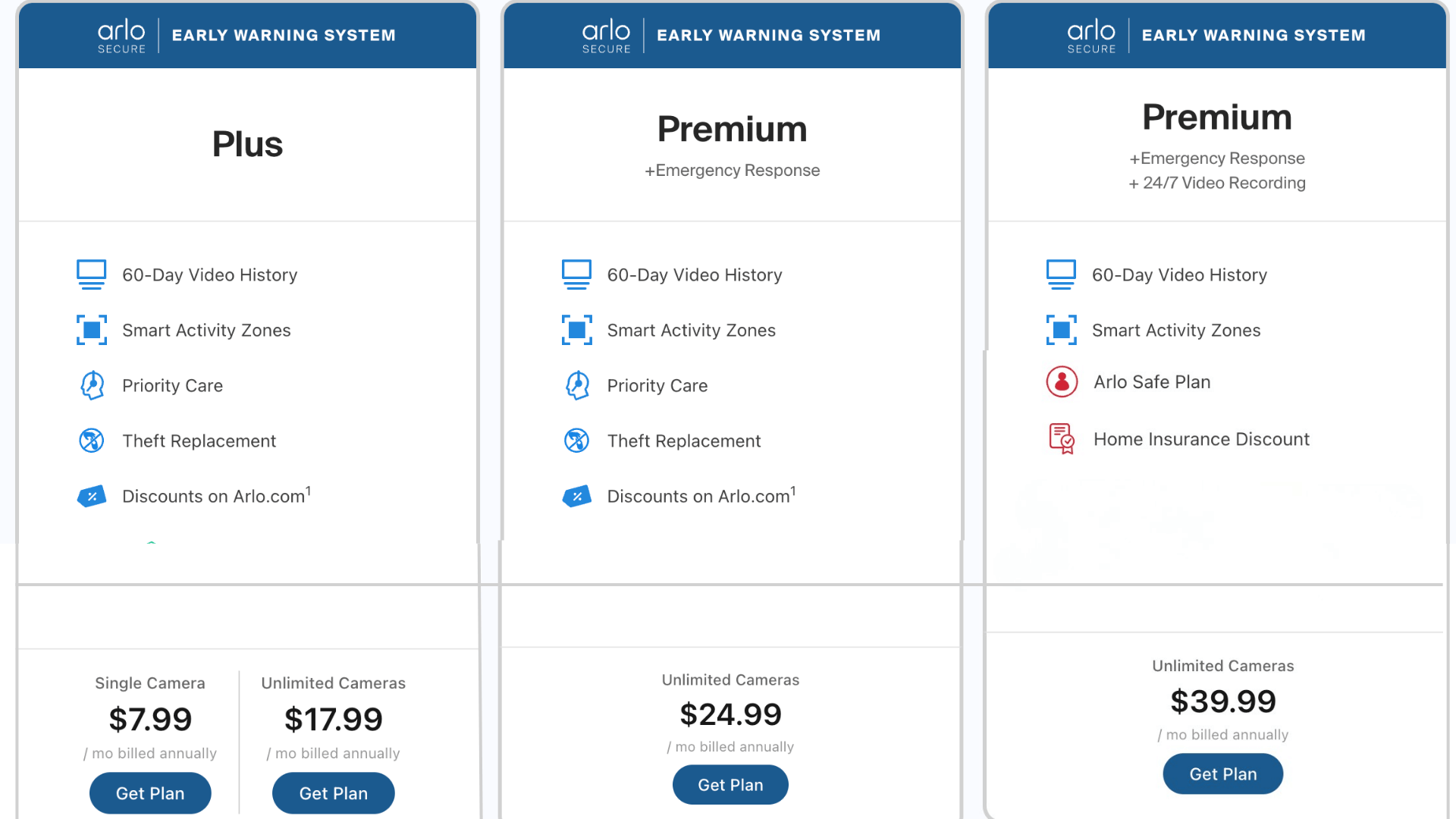Click the activity zones icon in $39.99 Premium
The height and width of the screenshot is (819, 1456).
pyautogui.click(x=1061, y=330)
